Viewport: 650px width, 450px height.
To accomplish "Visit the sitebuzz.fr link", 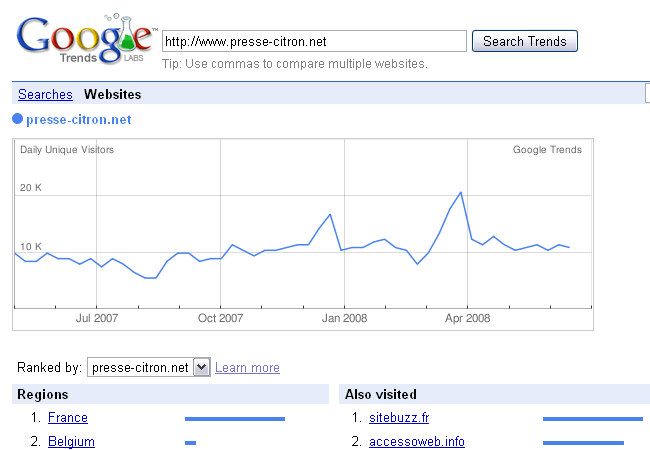I will pyautogui.click(x=399, y=417).
